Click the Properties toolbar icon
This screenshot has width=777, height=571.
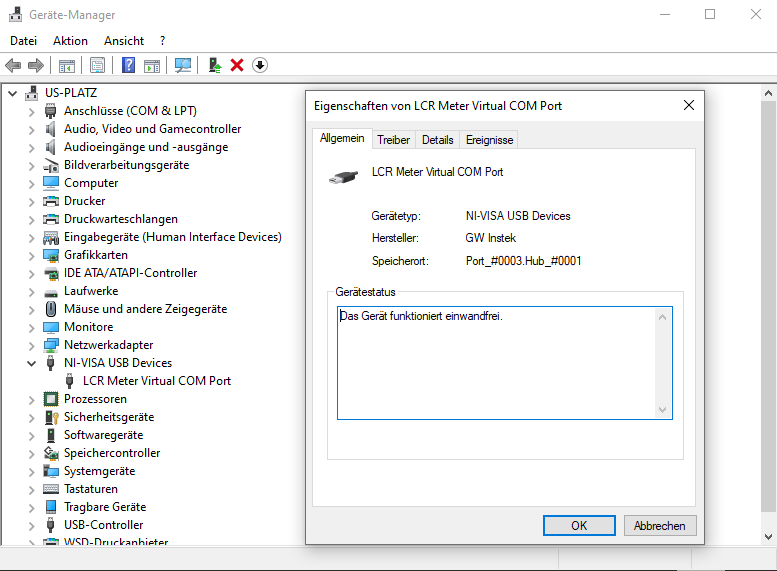click(x=97, y=65)
